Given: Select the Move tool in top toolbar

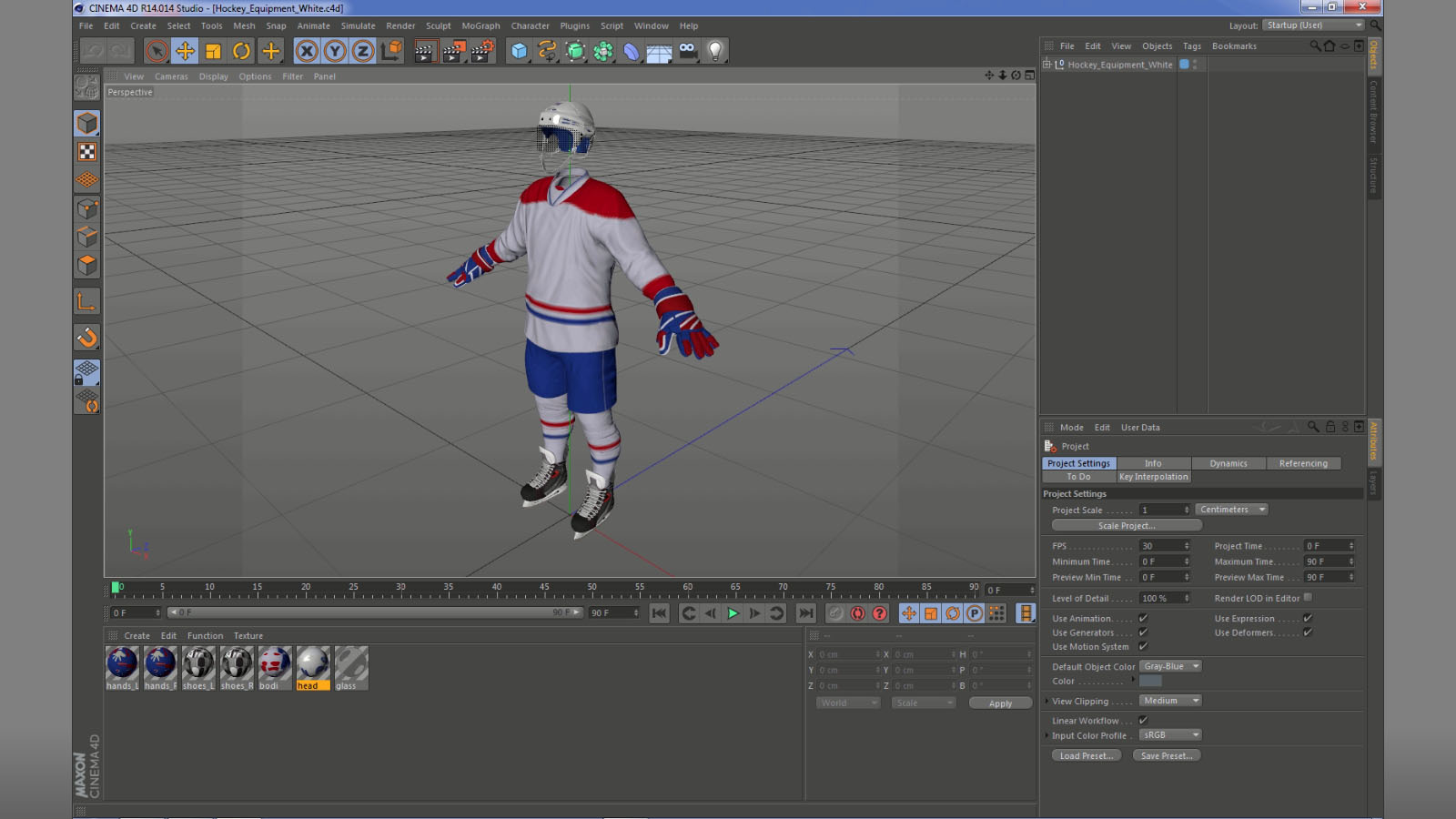Looking at the screenshot, I should [x=185, y=51].
